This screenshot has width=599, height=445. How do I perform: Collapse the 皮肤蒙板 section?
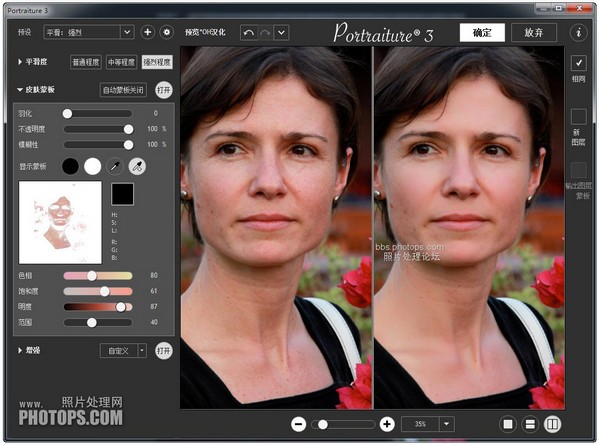[x=20, y=90]
